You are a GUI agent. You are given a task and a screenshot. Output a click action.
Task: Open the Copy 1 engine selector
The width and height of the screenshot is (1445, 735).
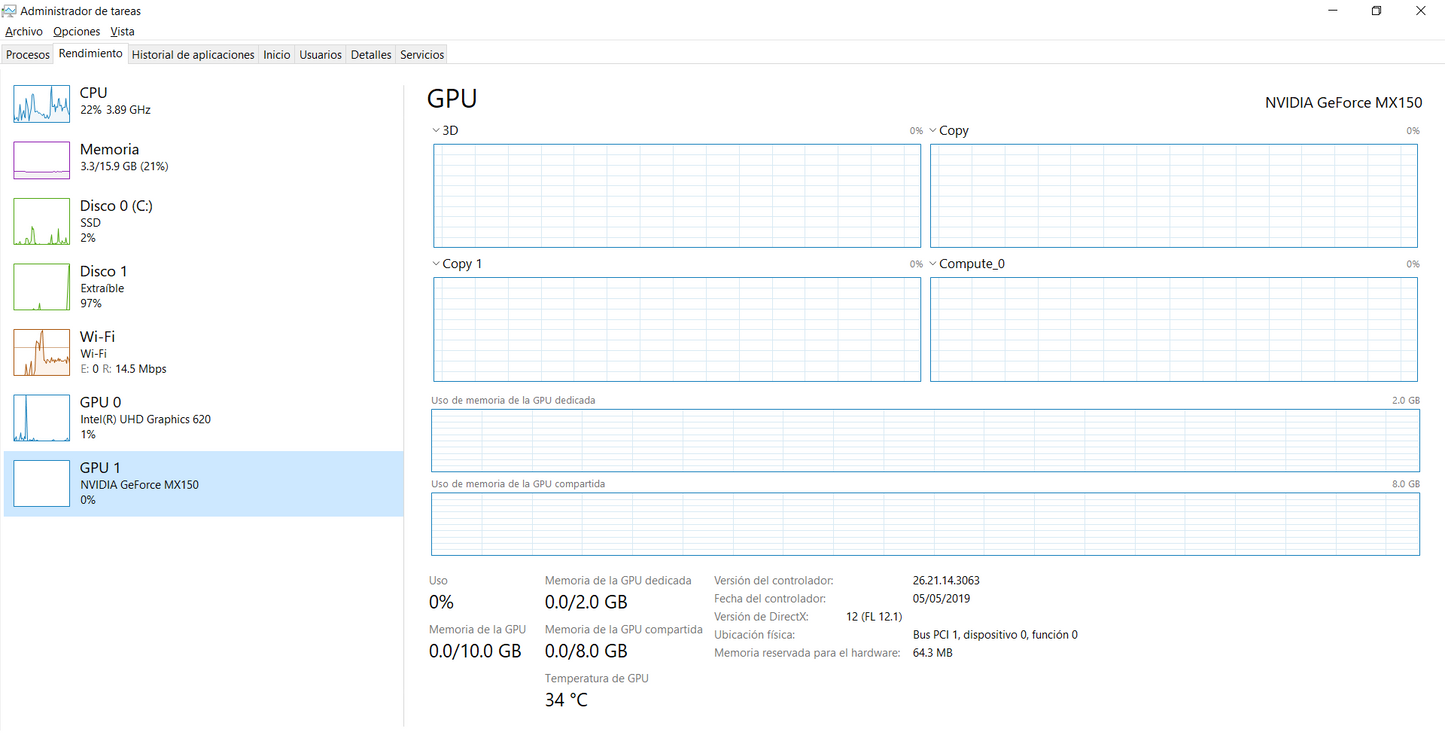(436, 264)
